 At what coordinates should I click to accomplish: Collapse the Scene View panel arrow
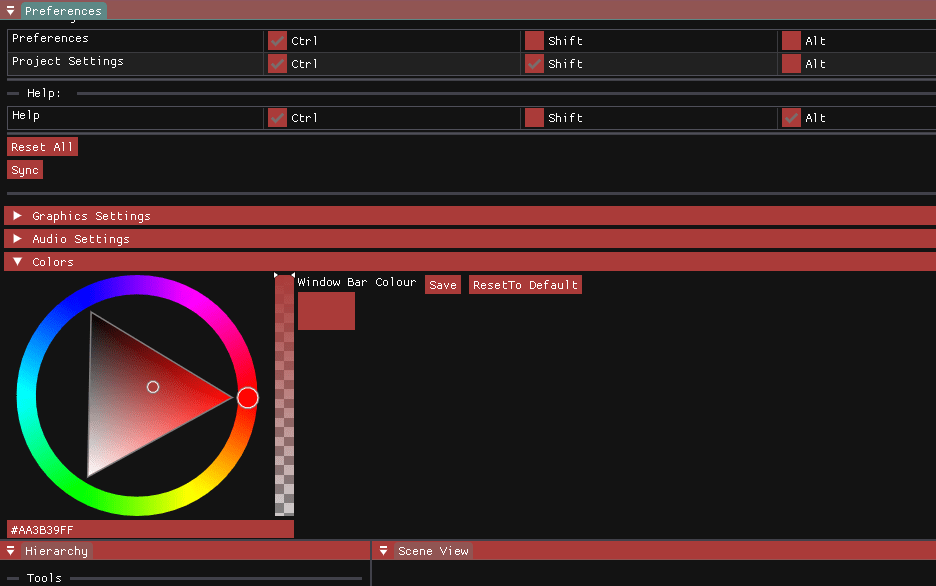384,551
